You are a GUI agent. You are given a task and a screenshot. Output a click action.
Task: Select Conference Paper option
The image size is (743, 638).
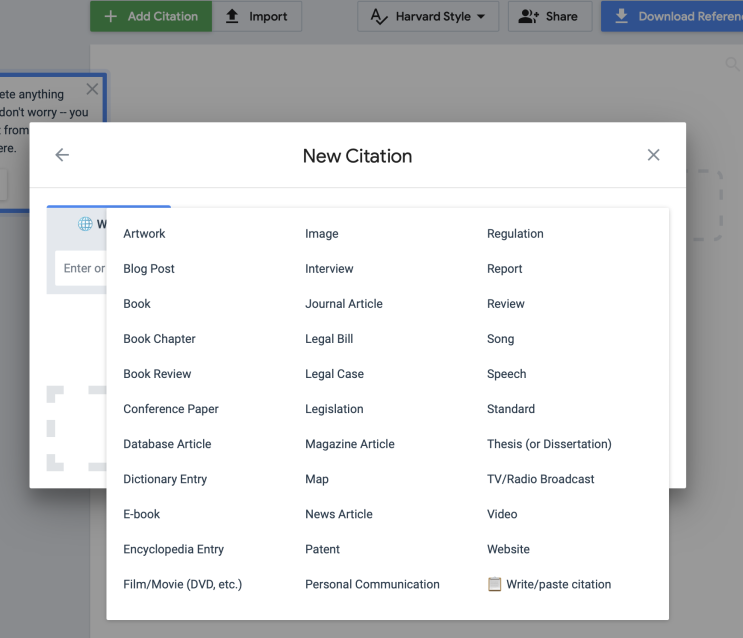pos(171,409)
